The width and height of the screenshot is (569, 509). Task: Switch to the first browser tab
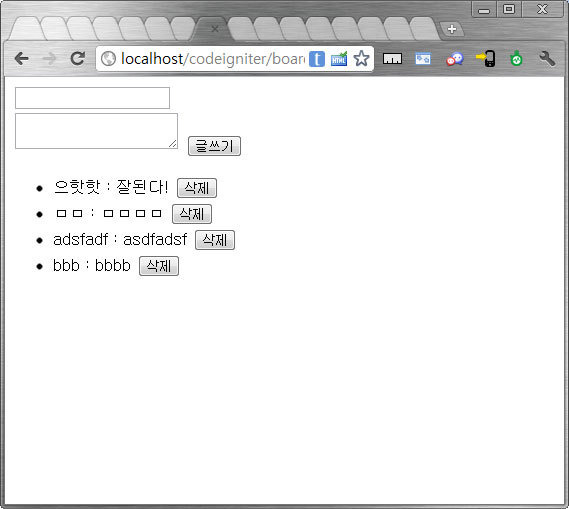point(26,28)
